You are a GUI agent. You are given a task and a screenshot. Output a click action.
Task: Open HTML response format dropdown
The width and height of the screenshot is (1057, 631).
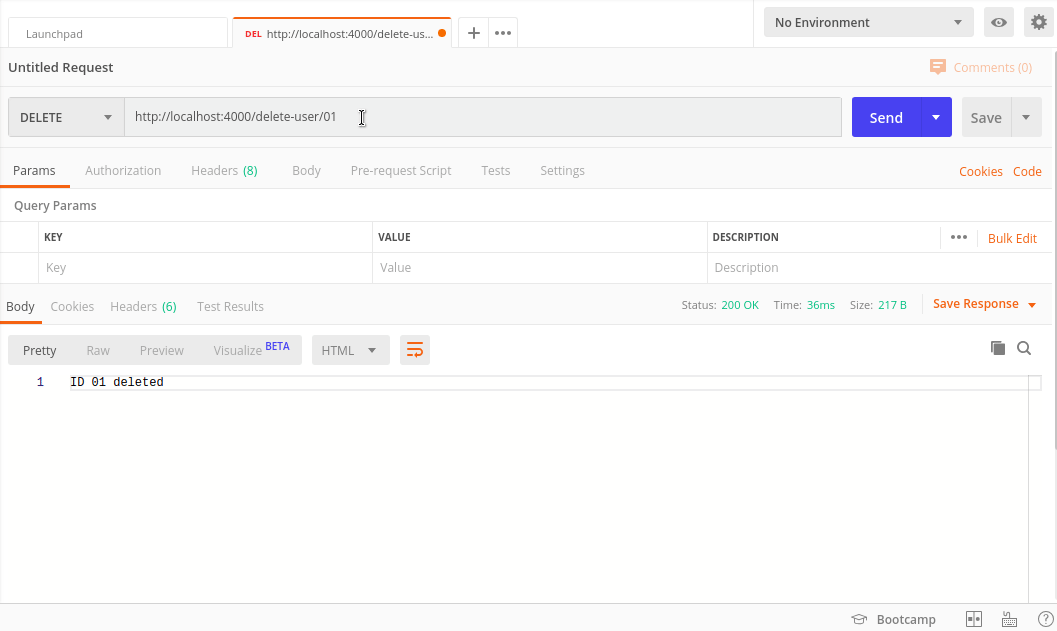tap(351, 350)
